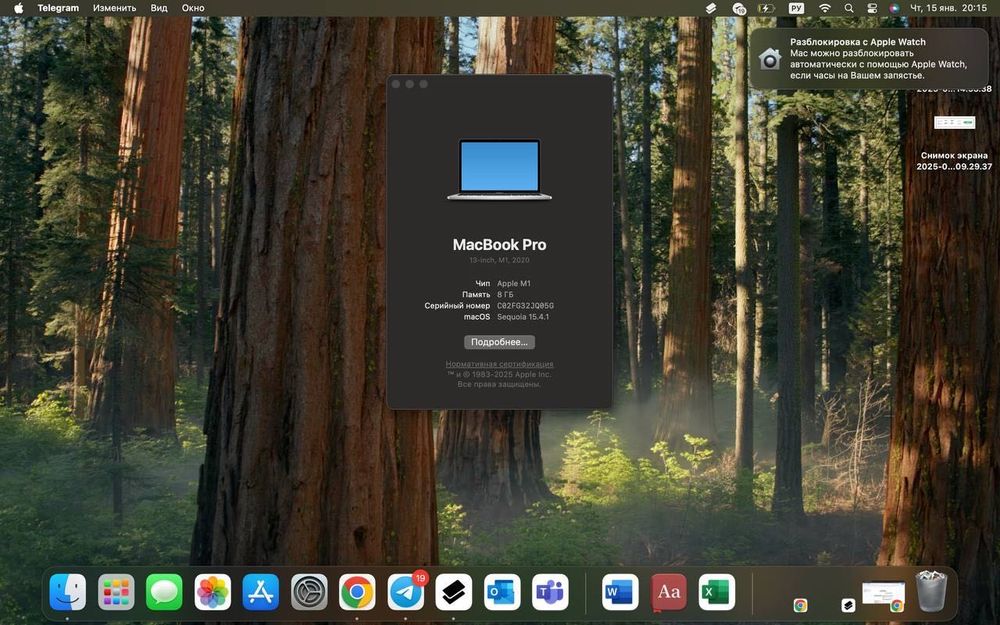Open System Settings gear in the Dock
1000x625 pixels.
pos(309,592)
